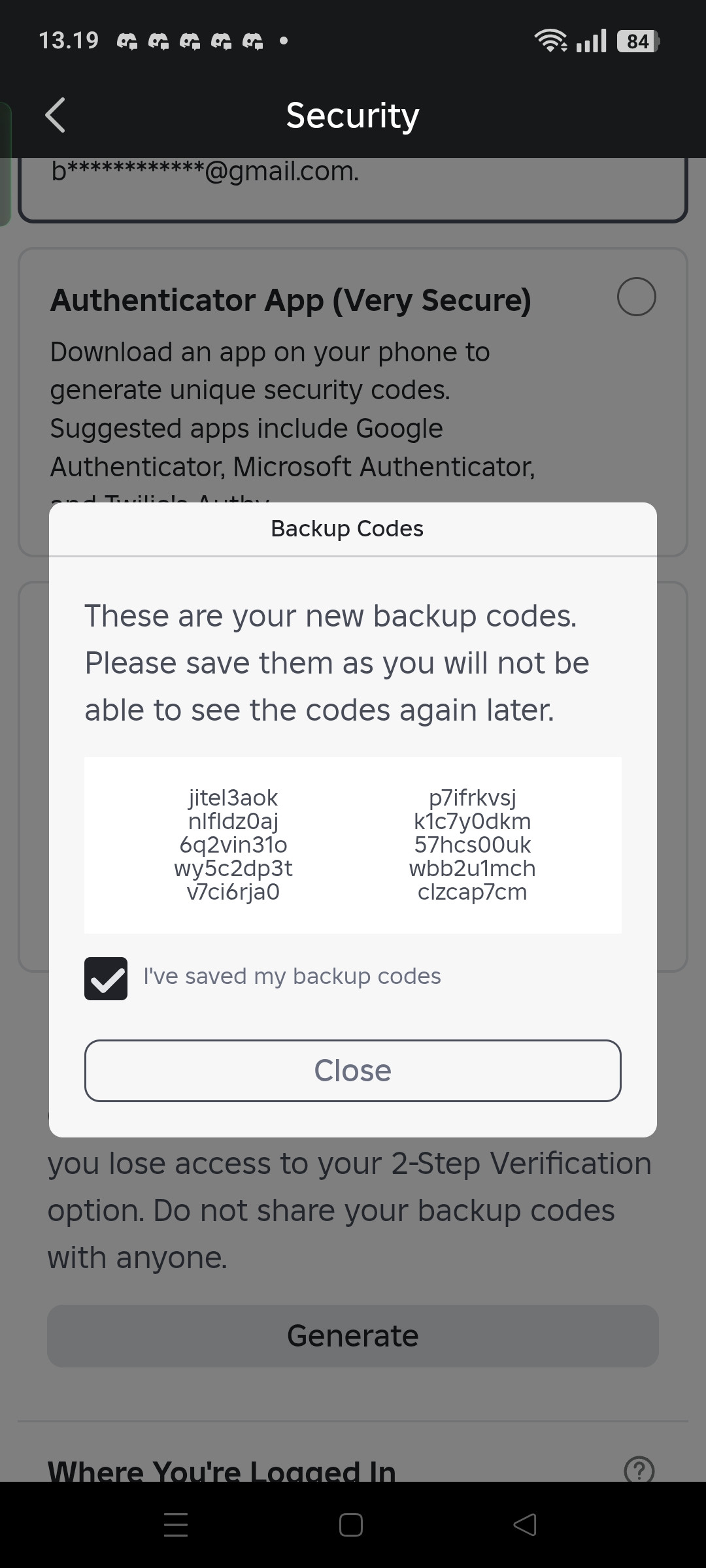Click the Generate button
The width and height of the screenshot is (706, 1568).
click(353, 1335)
